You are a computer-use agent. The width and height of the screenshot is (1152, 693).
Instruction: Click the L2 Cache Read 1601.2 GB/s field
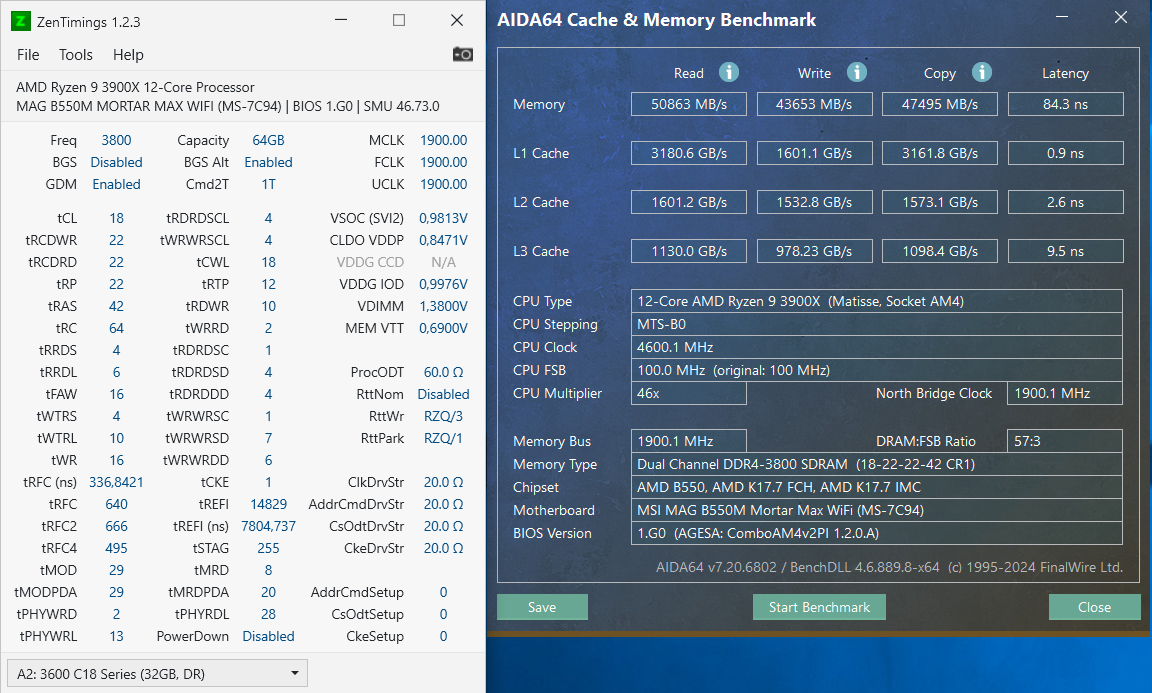pyautogui.click(x=688, y=202)
